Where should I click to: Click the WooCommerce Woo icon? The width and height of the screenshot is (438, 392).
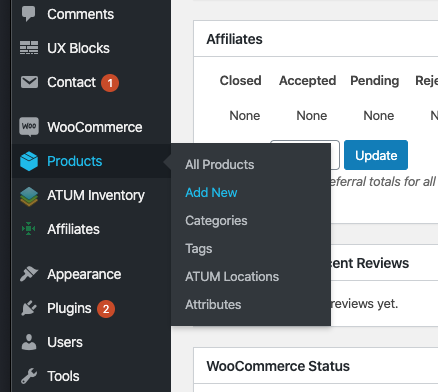click(29, 127)
